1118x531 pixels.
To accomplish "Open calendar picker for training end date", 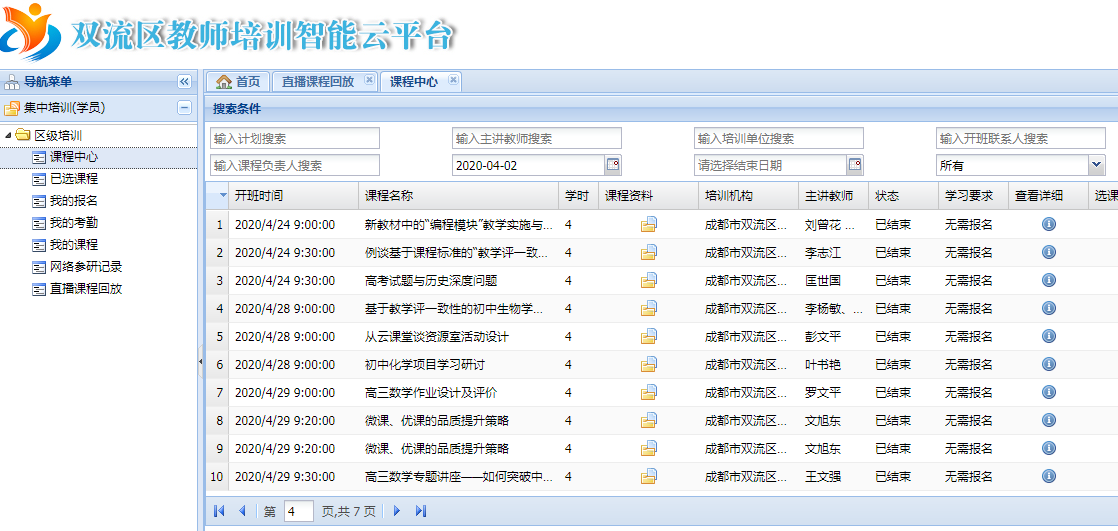I will coord(855,165).
